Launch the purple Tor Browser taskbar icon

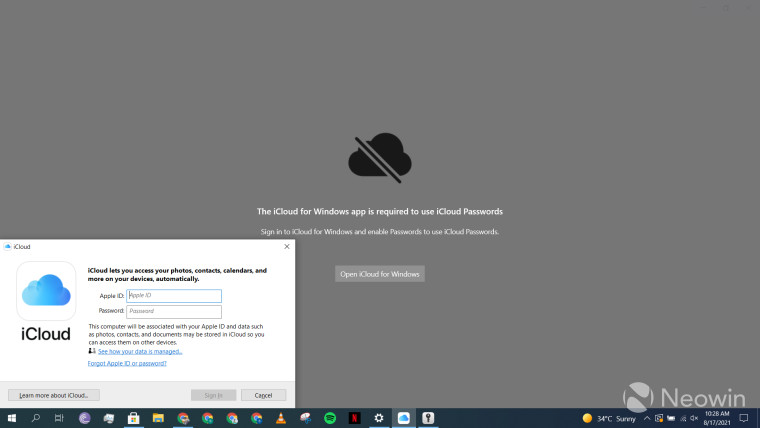click(84, 418)
